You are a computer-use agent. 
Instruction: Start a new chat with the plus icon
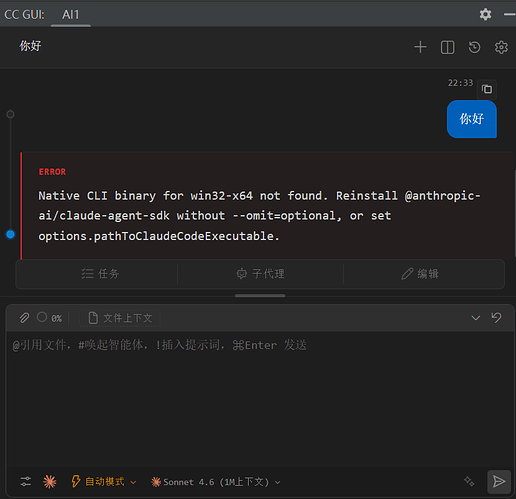click(420, 47)
